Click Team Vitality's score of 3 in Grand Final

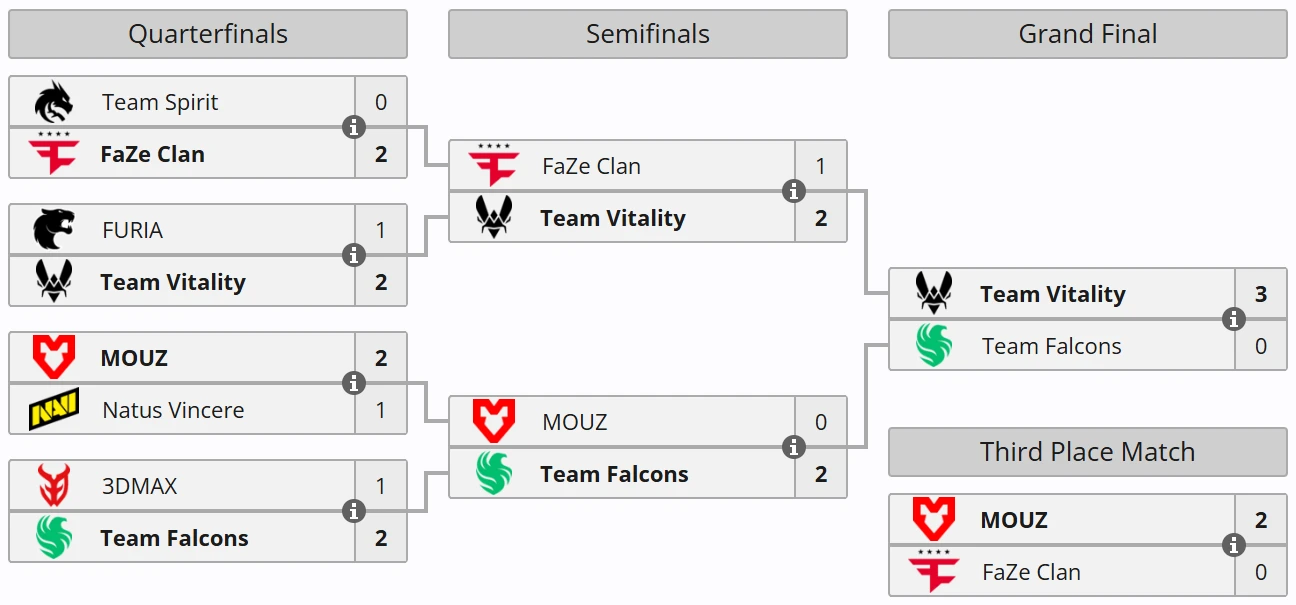1260,294
